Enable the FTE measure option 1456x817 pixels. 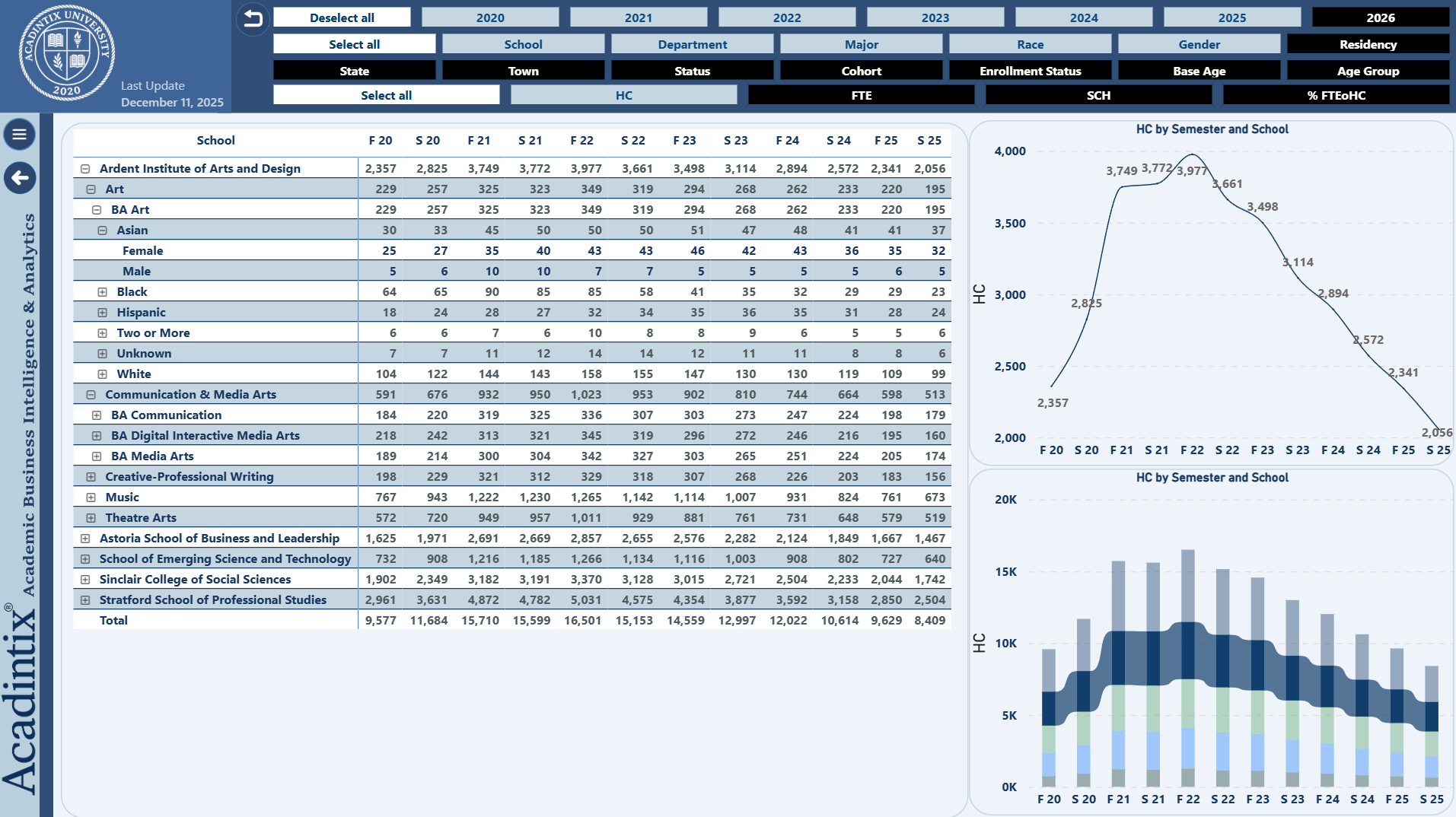pyautogui.click(x=861, y=95)
